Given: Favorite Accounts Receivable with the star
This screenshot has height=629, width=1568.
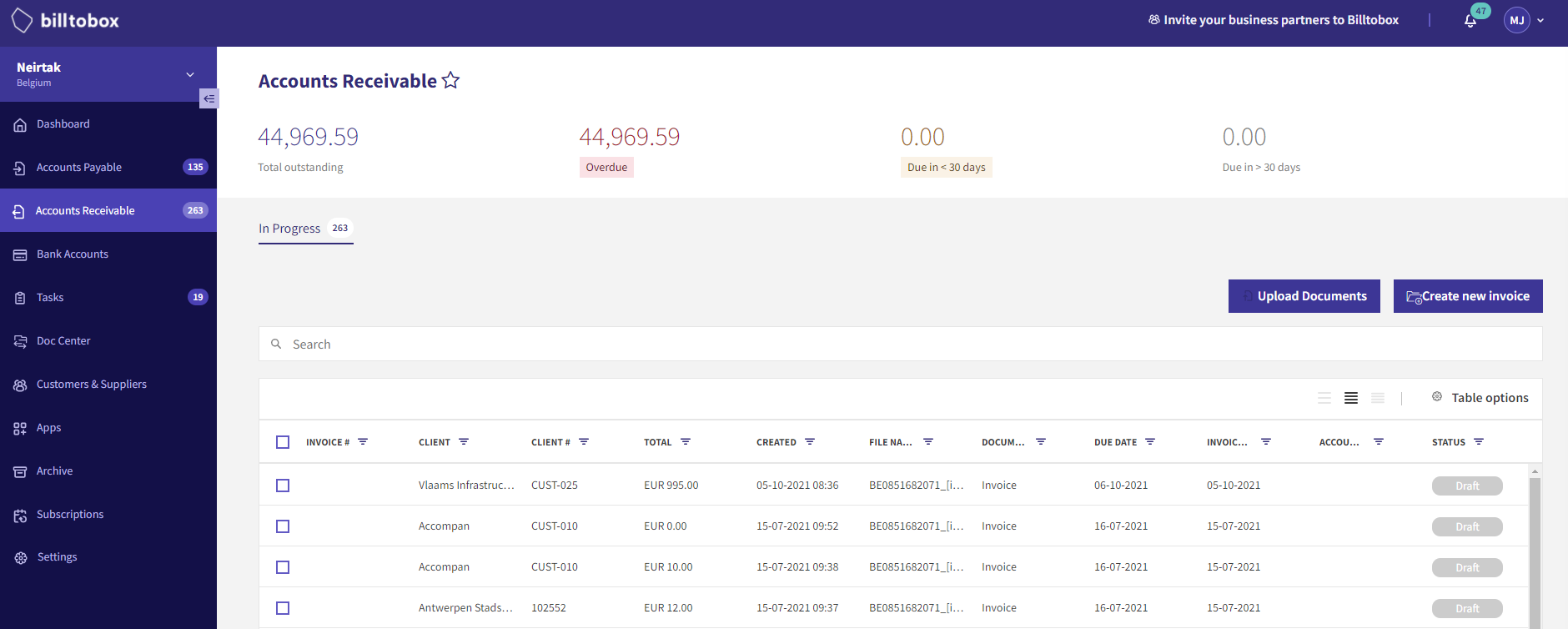Looking at the screenshot, I should [450, 80].
